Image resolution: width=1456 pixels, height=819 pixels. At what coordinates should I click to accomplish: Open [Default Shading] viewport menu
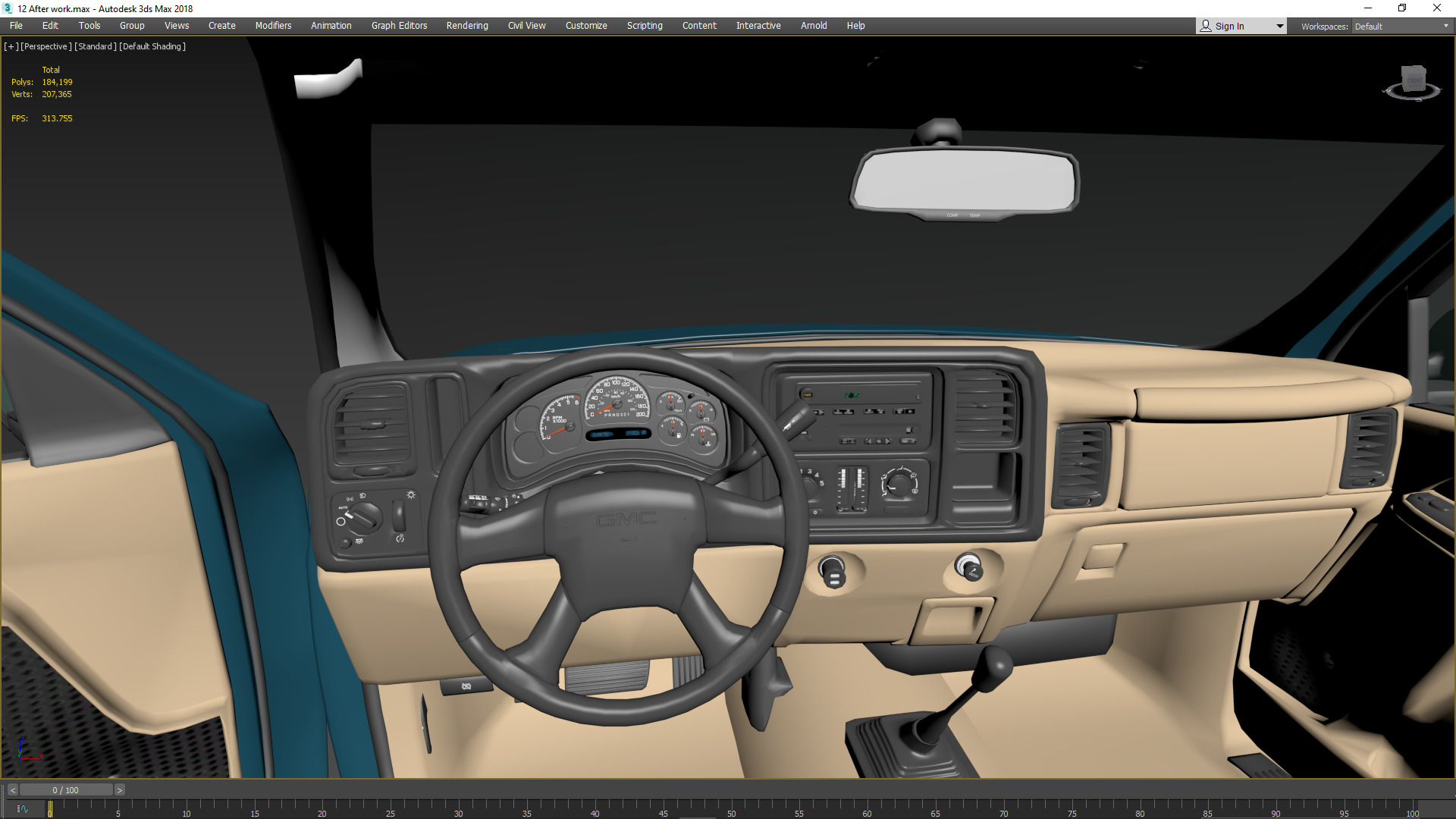pos(152,46)
